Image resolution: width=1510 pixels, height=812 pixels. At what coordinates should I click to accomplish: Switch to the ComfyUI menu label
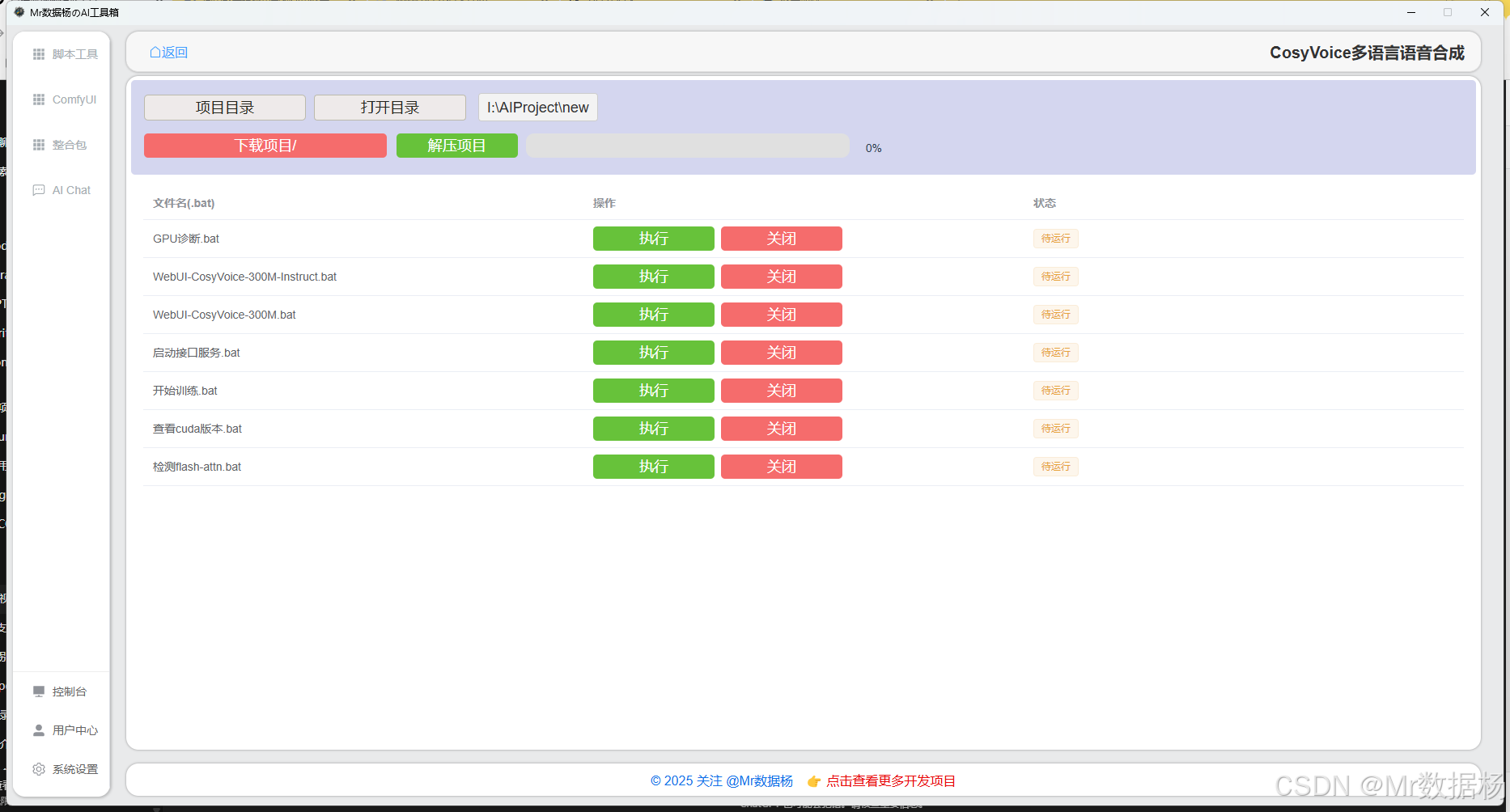(74, 99)
